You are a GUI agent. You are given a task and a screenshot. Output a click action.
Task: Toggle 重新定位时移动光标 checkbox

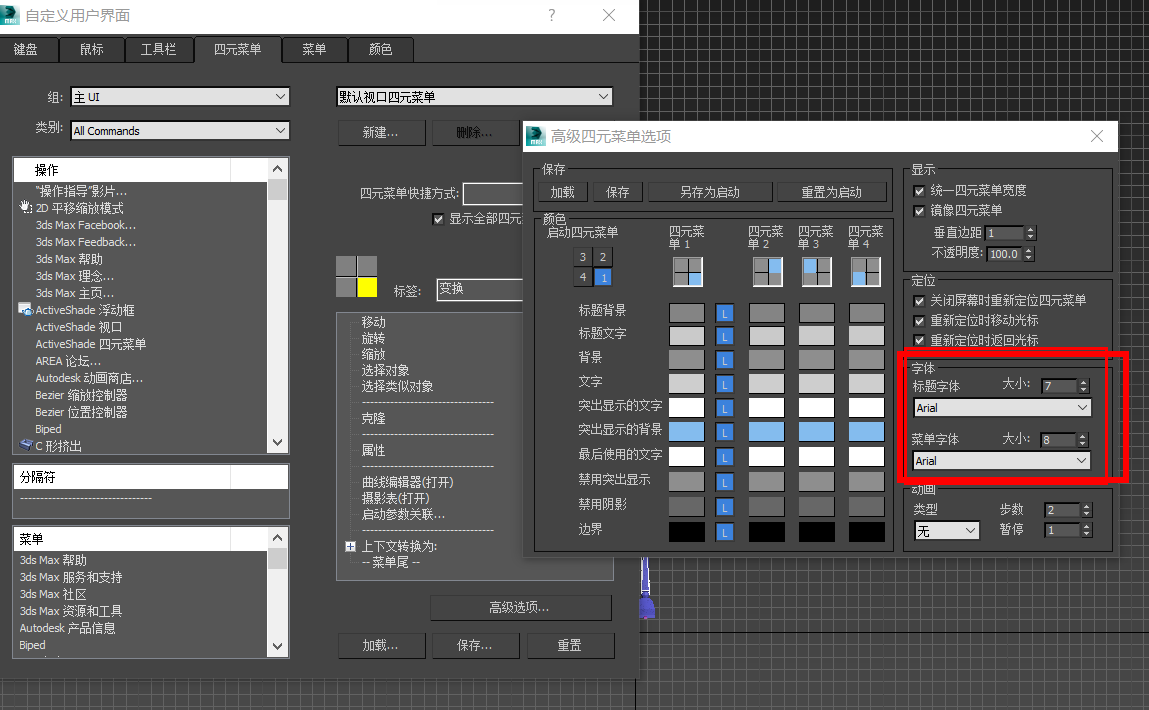919,321
